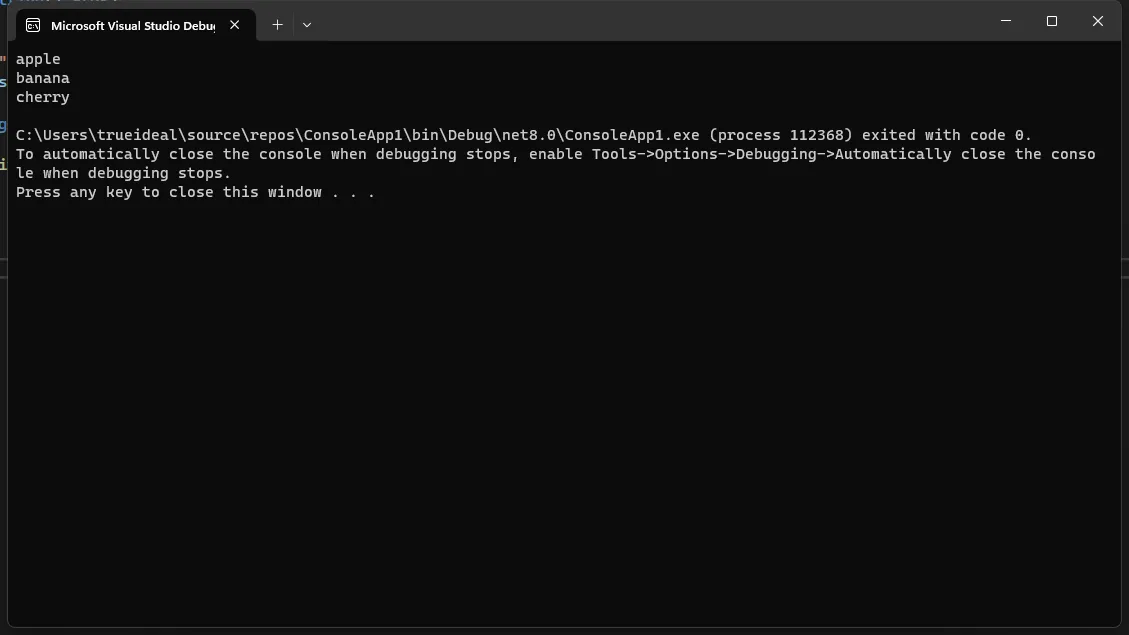Maximize the console window
The width and height of the screenshot is (1129, 635).
(x=1052, y=21)
